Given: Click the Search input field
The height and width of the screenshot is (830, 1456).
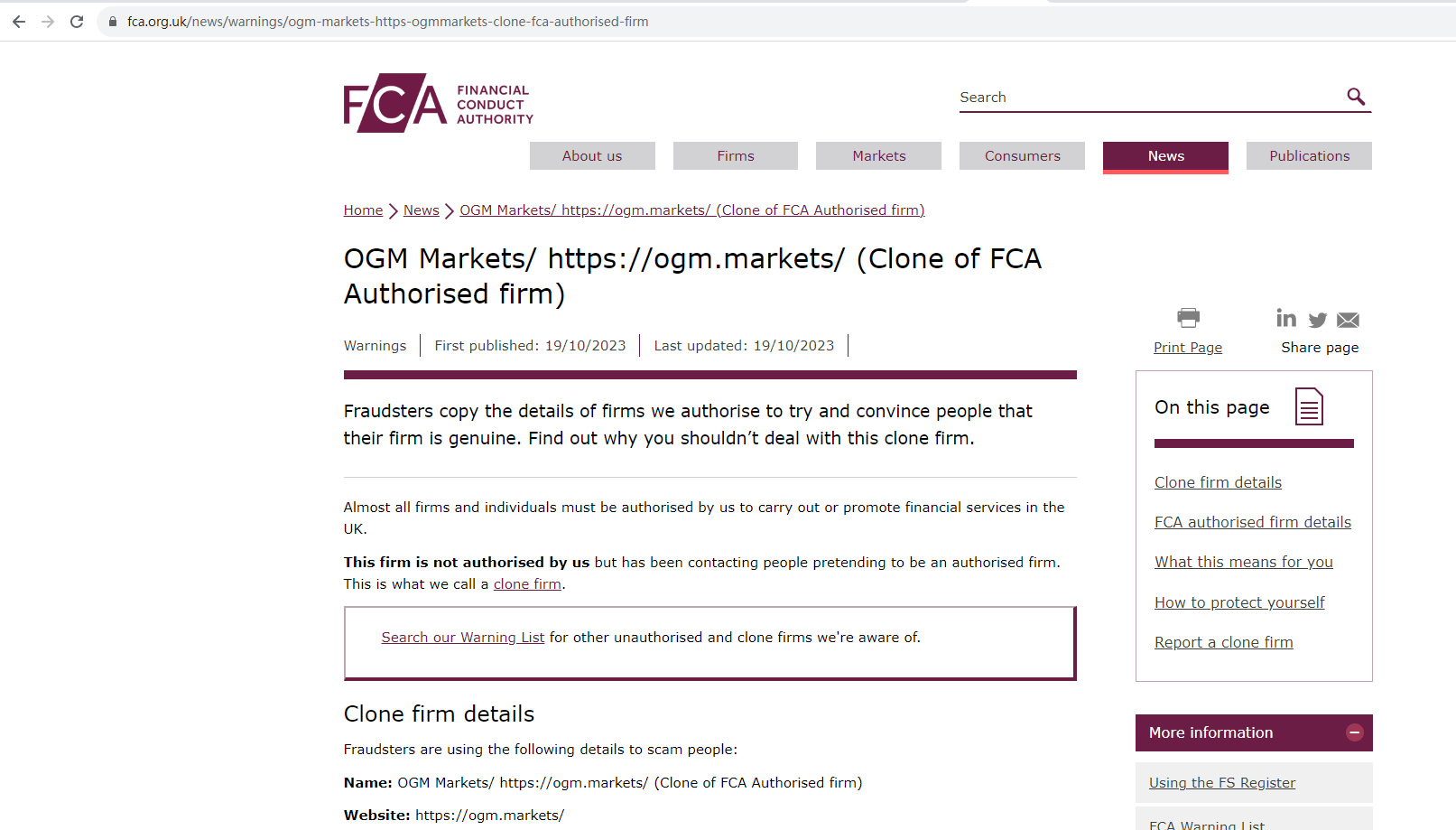Looking at the screenshot, I should 1146,98.
